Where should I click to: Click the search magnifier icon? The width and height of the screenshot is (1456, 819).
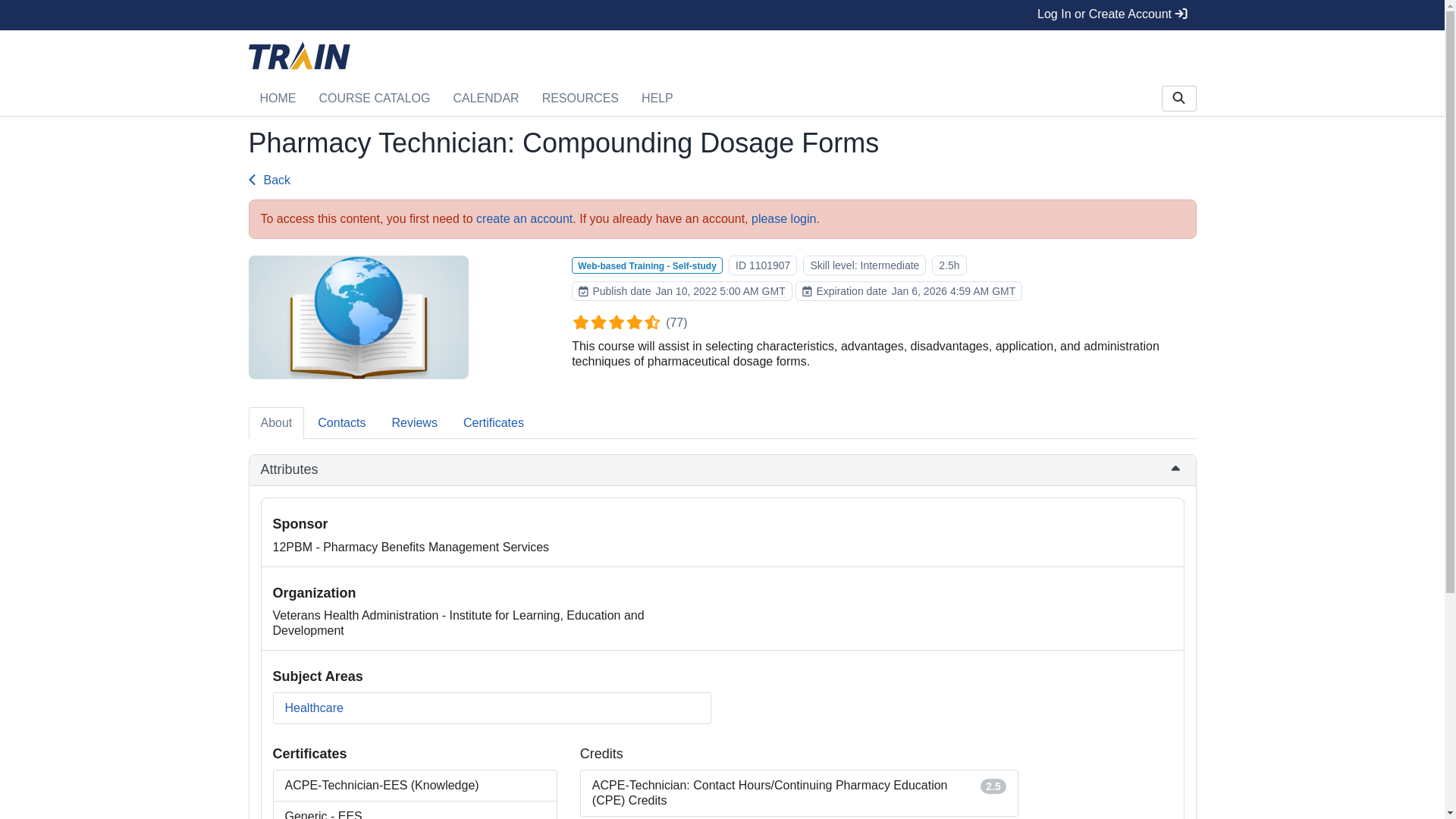pos(1178,99)
